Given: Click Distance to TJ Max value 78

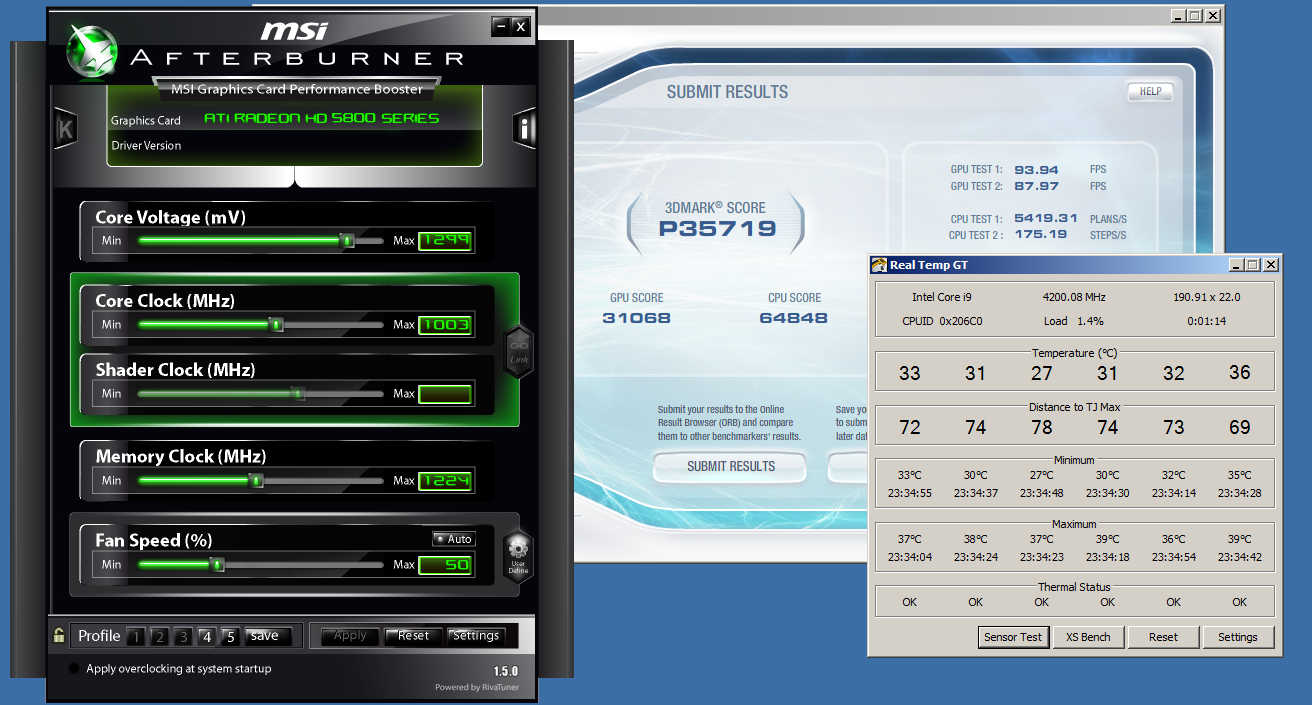Looking at the screenshot, I should (x=1041, y=427).
